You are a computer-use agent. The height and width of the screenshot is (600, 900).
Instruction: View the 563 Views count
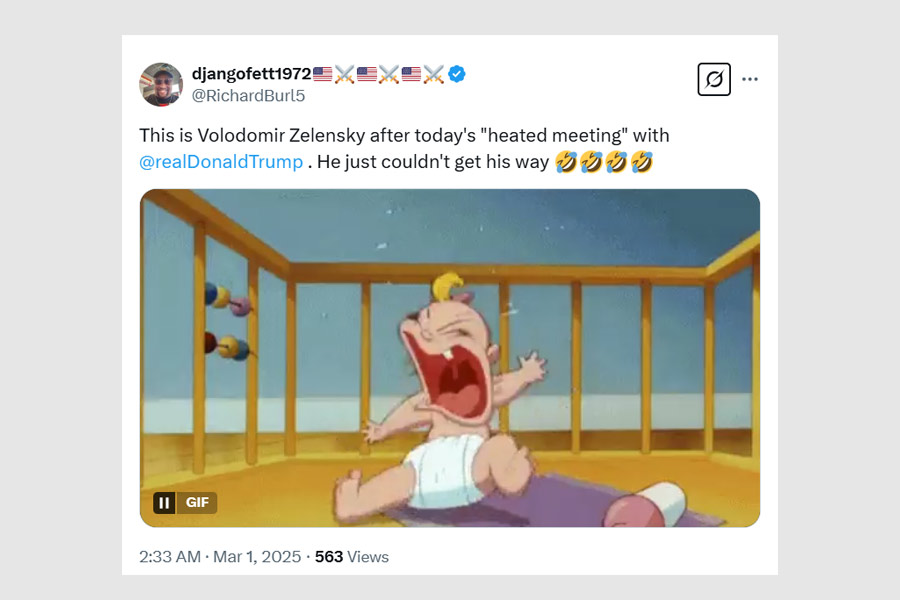(x=351, y=557)
